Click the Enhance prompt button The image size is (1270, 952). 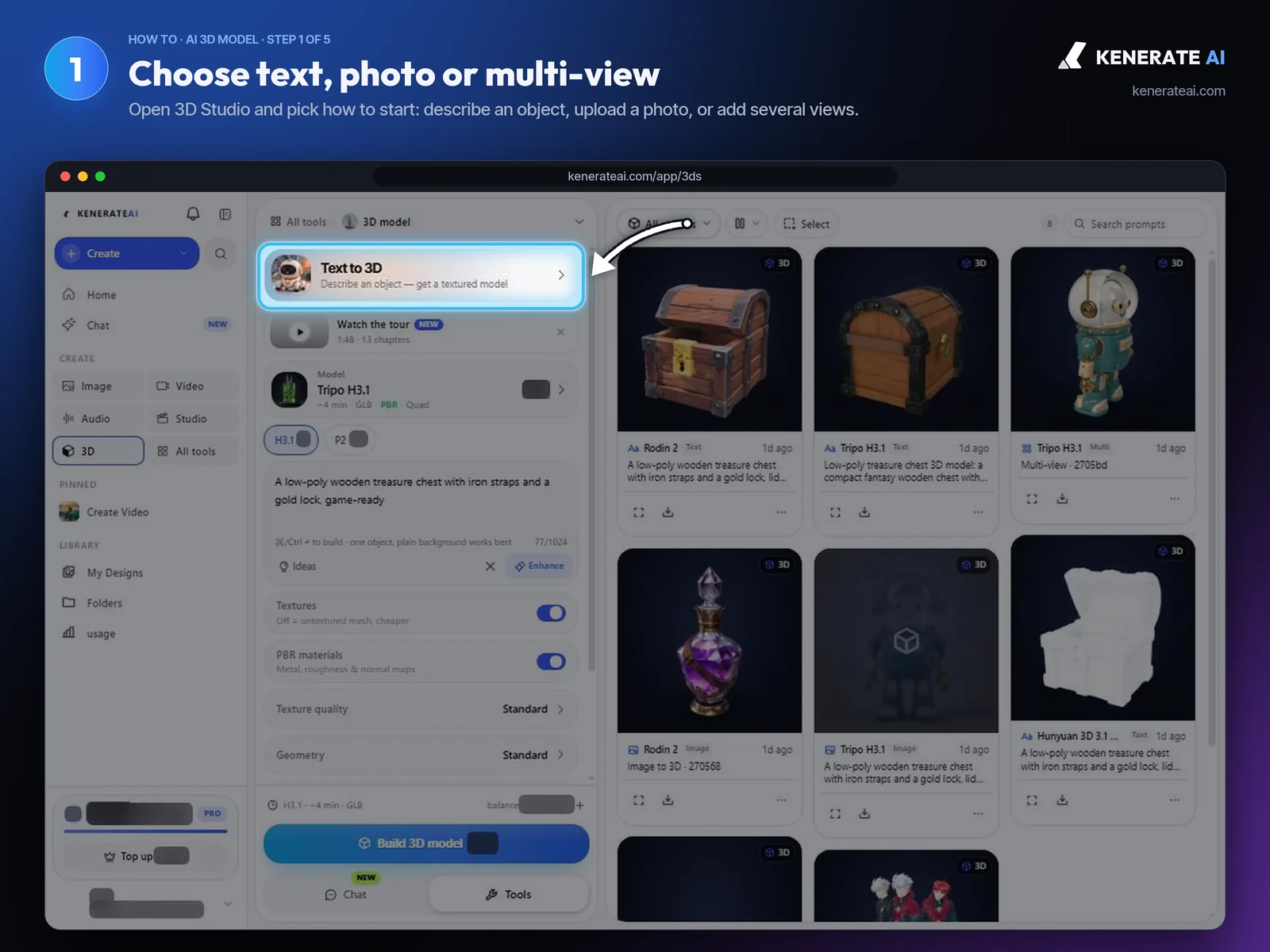pos(539,566)
